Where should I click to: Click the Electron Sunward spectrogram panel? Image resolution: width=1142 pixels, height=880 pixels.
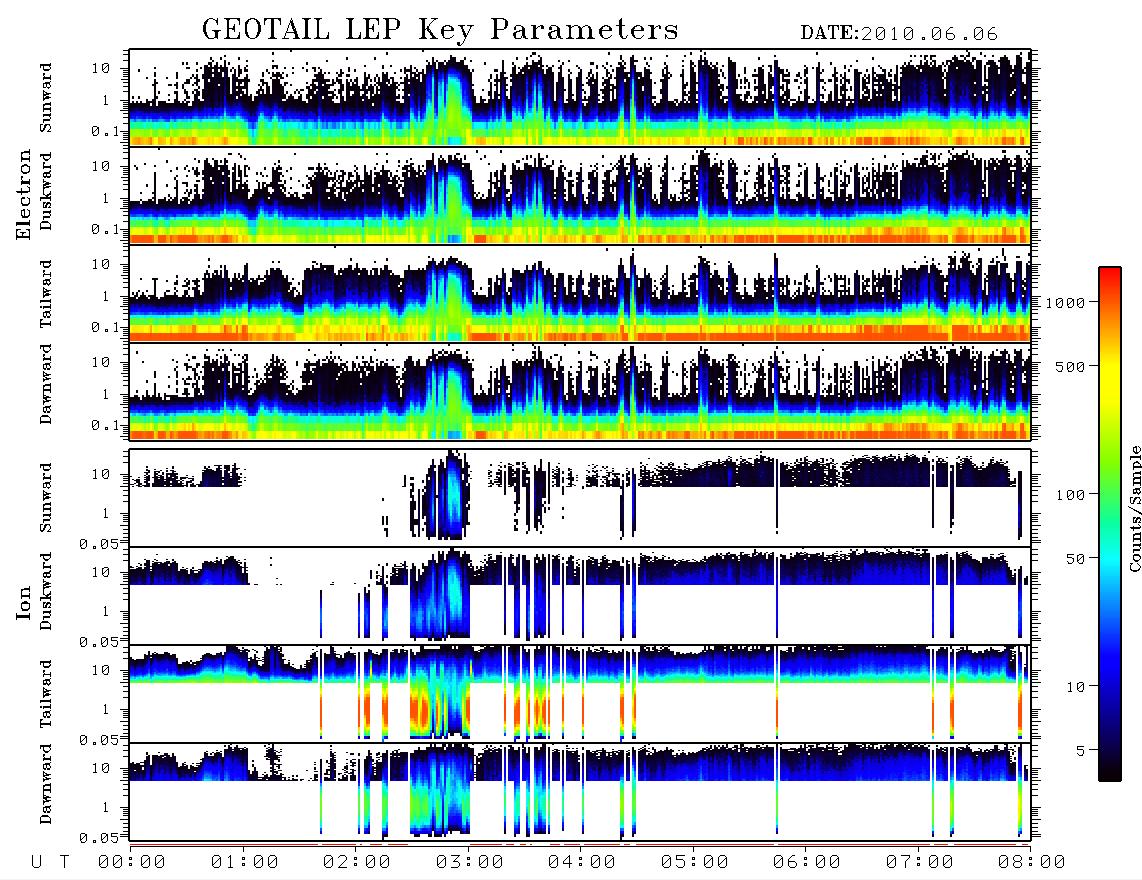coord(580,98)
